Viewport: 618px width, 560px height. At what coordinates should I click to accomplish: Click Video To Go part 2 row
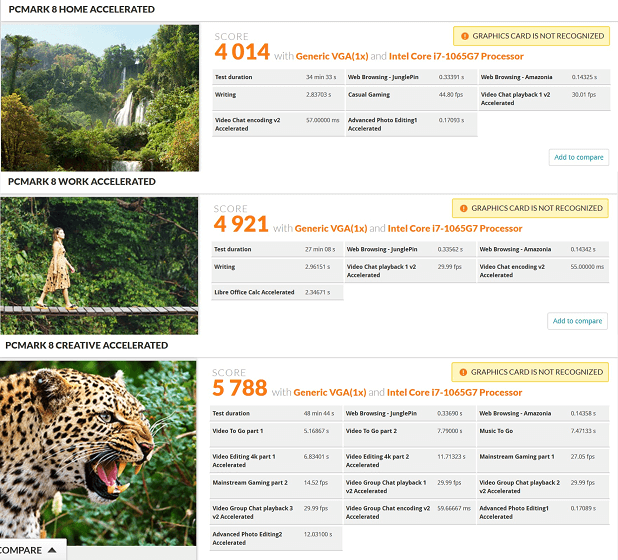[410, 435]
